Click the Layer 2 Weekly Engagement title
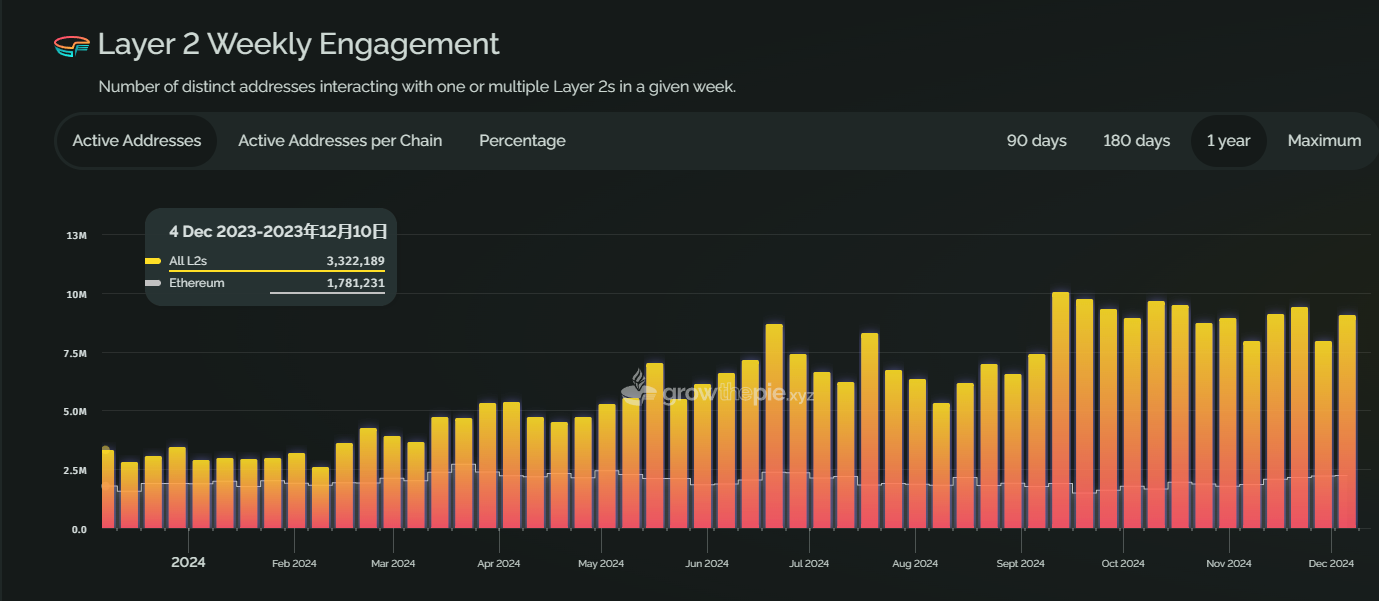 coord(298,45)
